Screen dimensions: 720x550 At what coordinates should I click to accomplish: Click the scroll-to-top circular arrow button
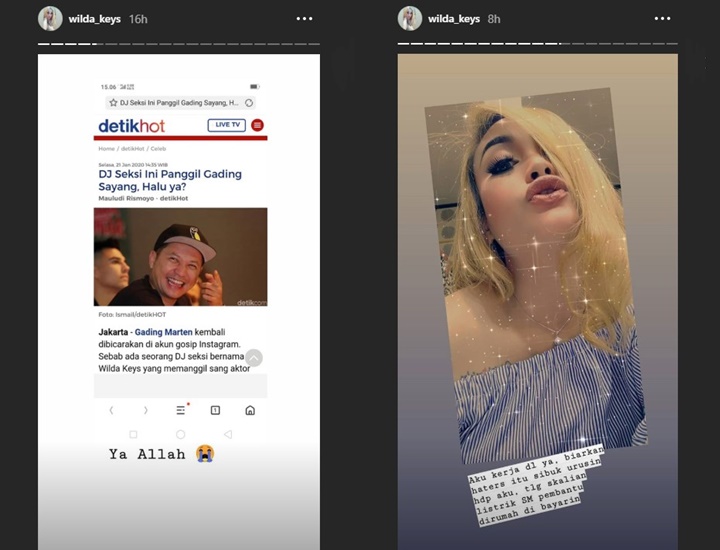point(254,358)
